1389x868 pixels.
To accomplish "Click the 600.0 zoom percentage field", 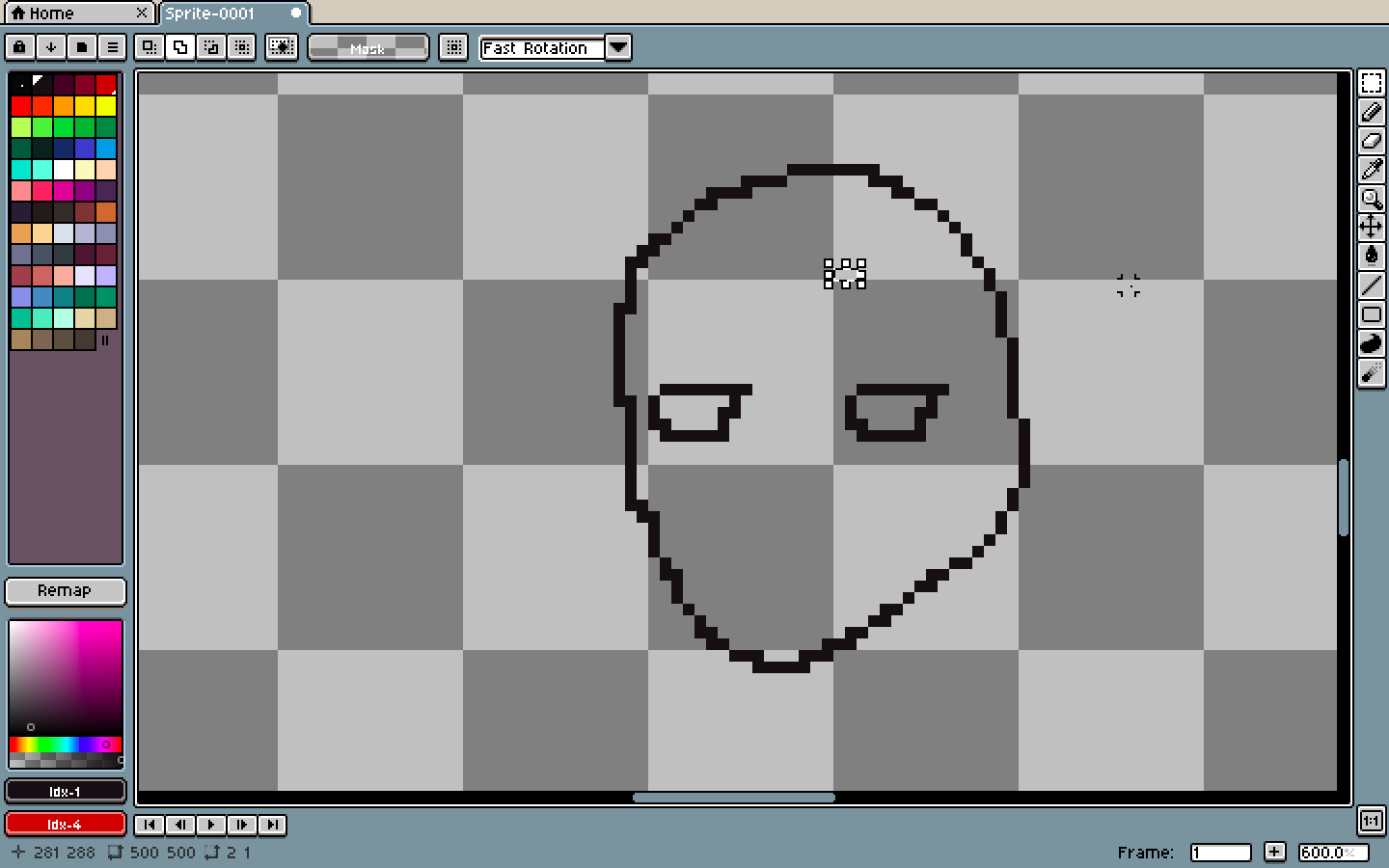I will (1333, 853).
